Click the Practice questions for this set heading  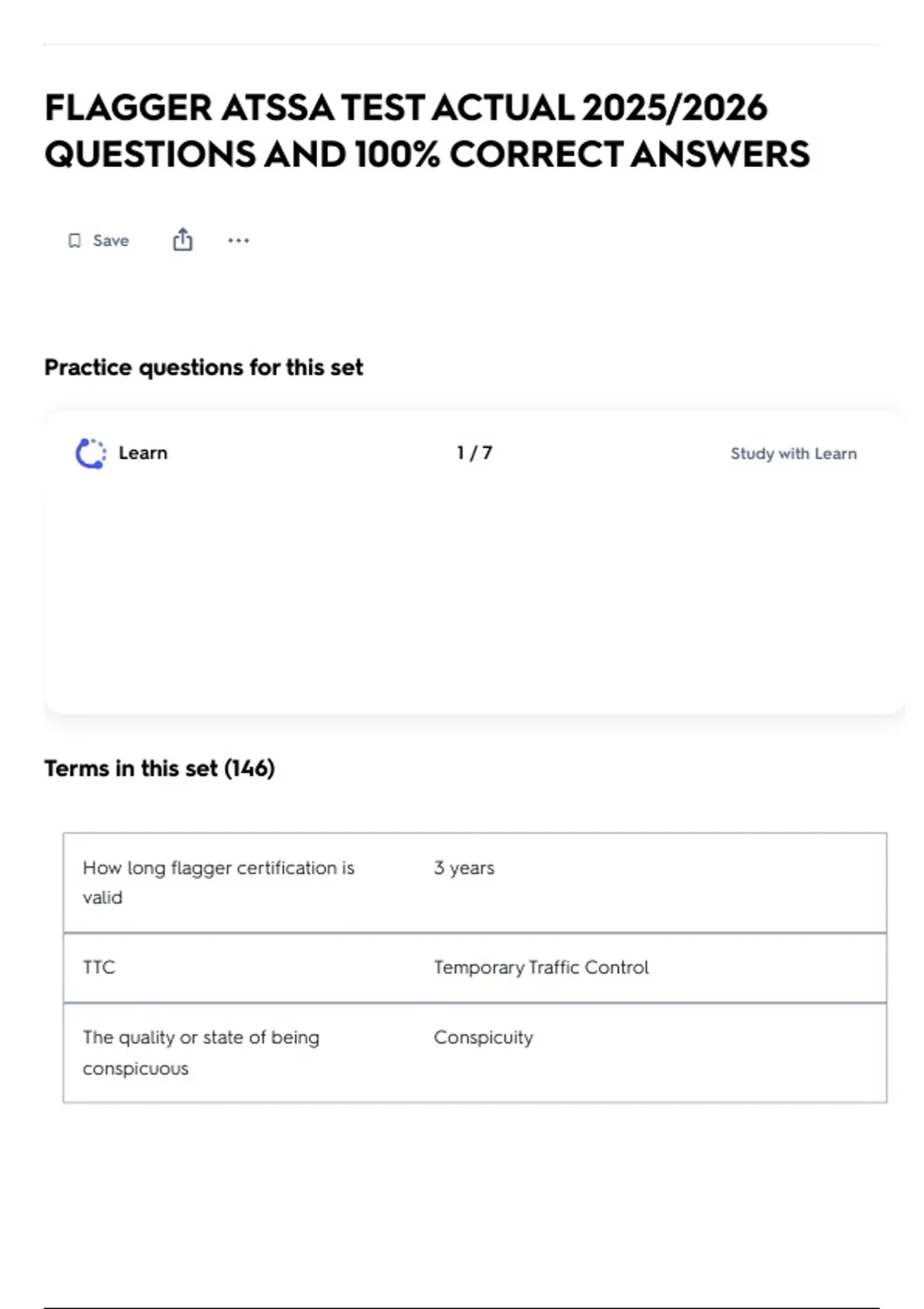[x=203, y=367]
